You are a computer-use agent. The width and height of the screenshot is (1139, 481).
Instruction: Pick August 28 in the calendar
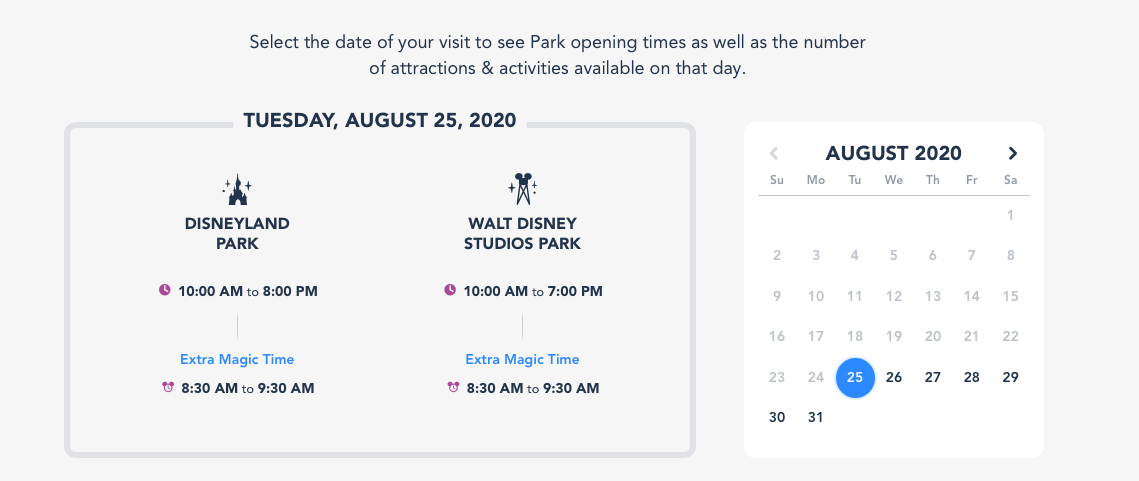click(x=971, y=377)
